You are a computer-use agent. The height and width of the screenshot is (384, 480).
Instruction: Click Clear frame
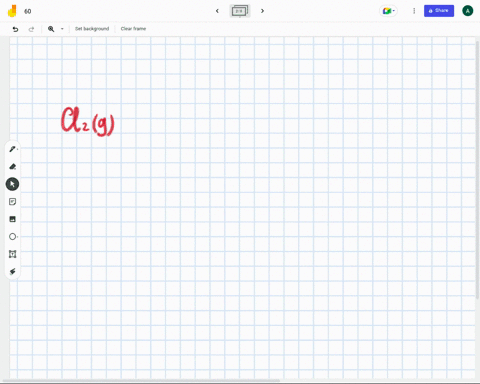click(133, 29)
